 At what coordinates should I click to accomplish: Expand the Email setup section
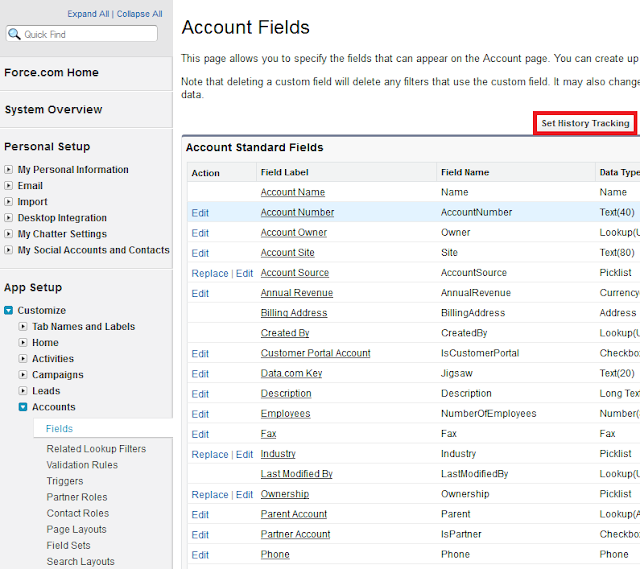[x=9, y=186]
